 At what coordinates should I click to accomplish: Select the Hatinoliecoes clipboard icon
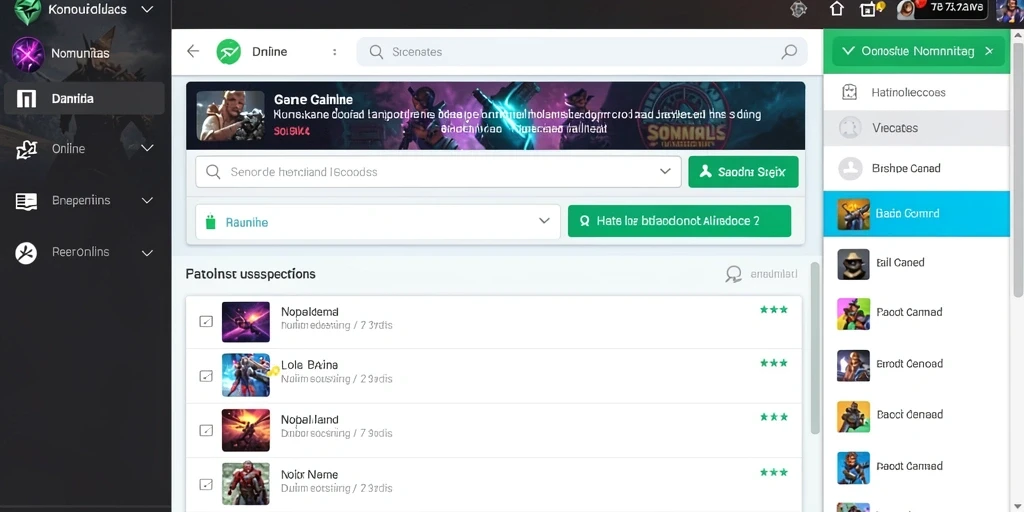pos(849,92)
